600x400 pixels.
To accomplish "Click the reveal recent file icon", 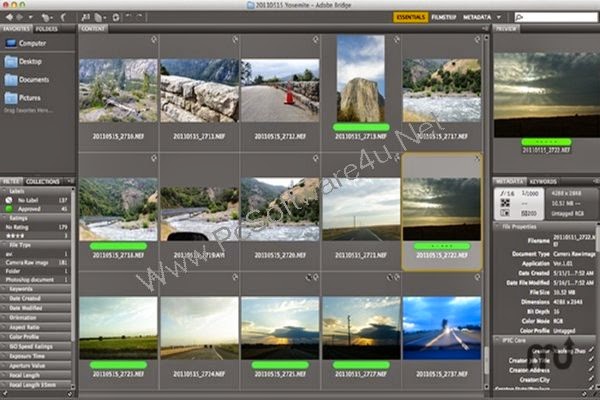I will tap(46, 17).
